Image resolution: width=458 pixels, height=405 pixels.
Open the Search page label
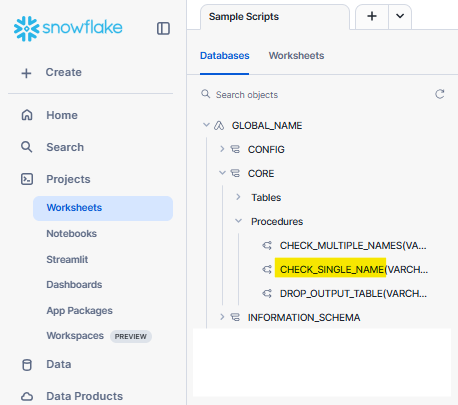pos(65,147)
